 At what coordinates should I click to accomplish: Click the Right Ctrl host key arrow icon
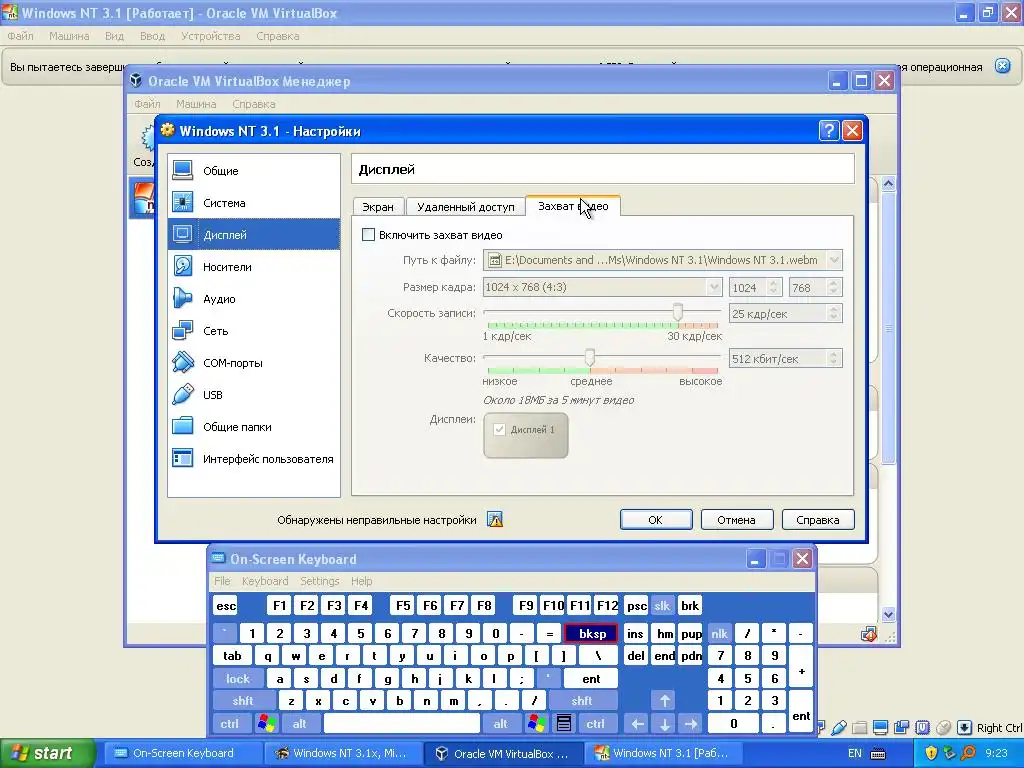tap(965, 727)
